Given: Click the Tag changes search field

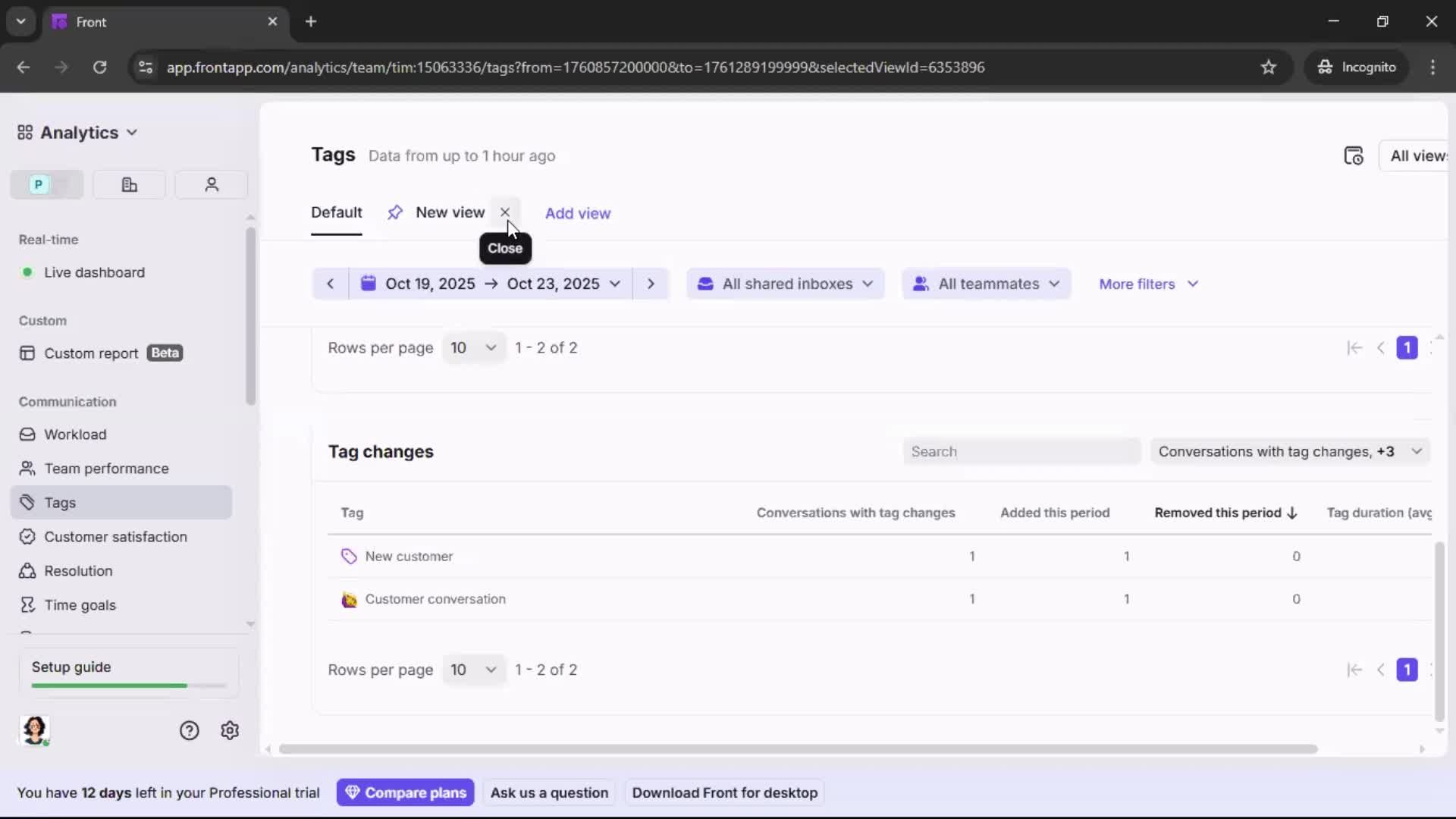Looking at the screenshot, I should pos(1021,451).
